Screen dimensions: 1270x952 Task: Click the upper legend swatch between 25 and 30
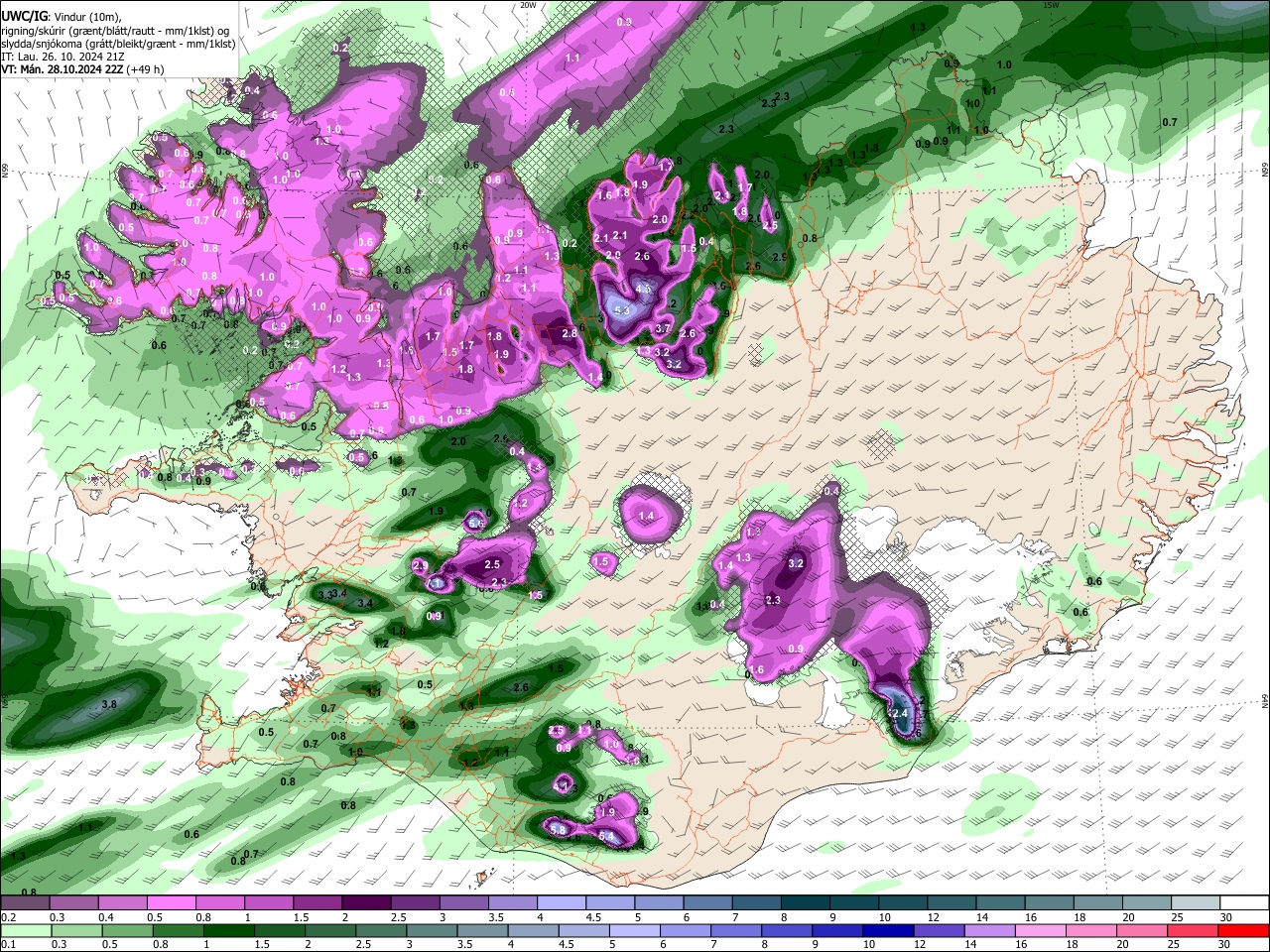(x=1197, y=903)
